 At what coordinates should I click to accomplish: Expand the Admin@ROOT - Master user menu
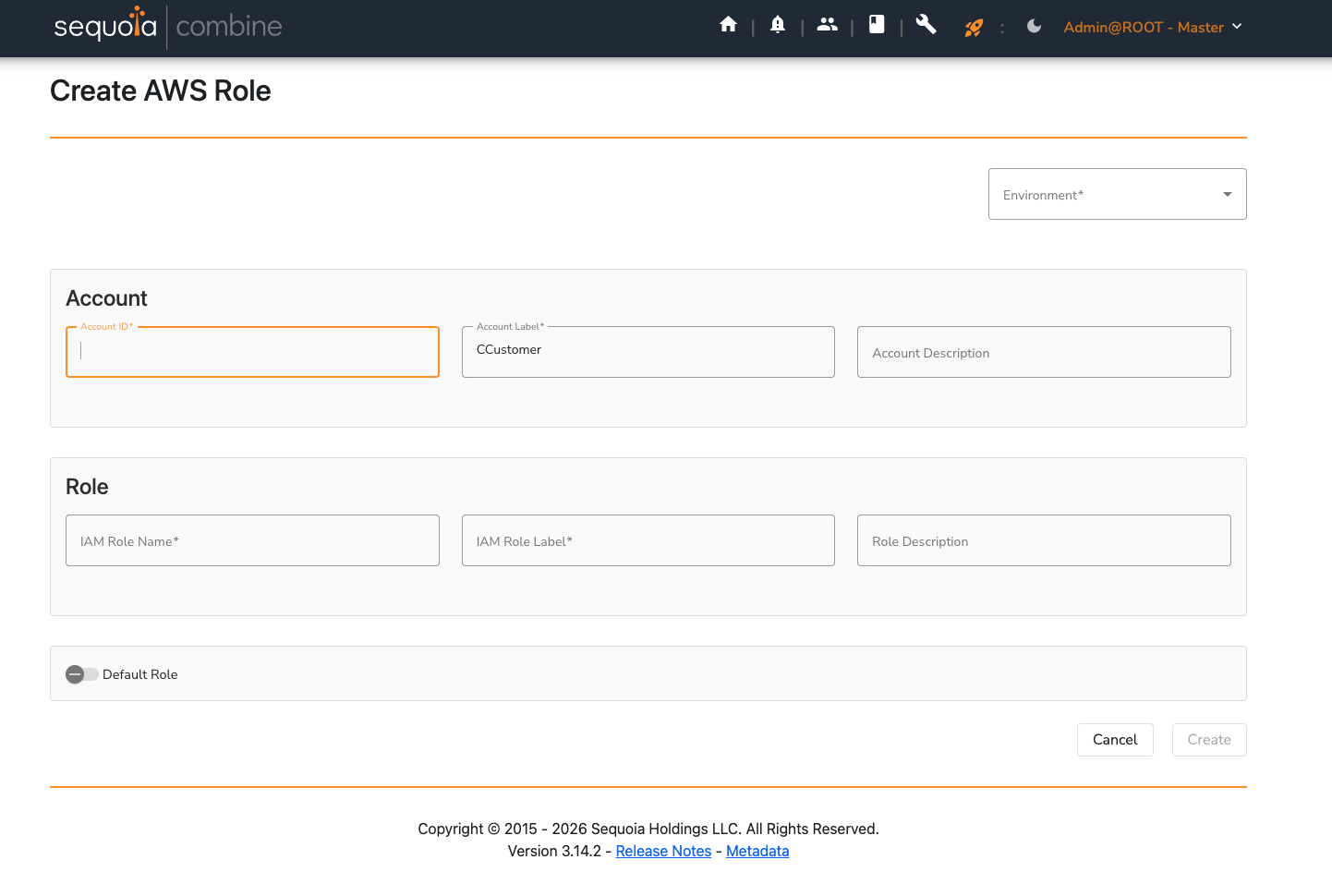coord(1152,27)
